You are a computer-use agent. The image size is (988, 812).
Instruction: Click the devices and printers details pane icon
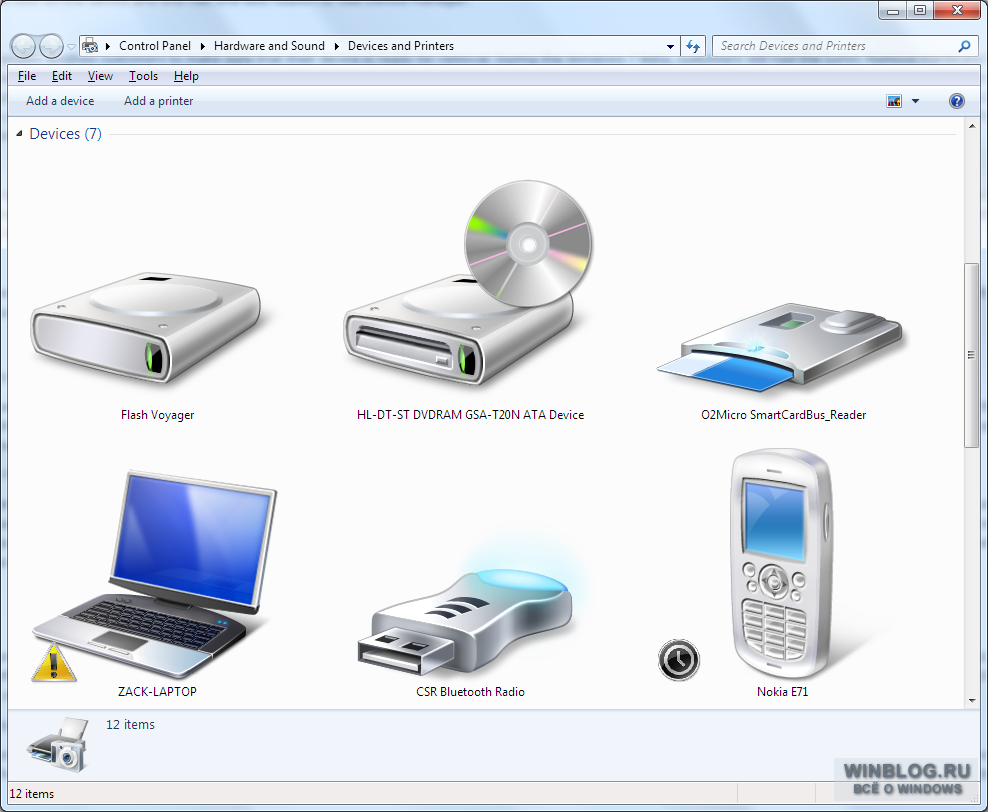57,744
